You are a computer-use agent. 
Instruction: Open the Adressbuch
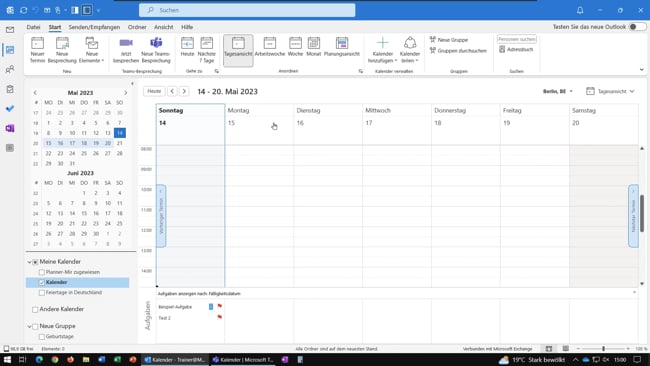click(516, 49)
